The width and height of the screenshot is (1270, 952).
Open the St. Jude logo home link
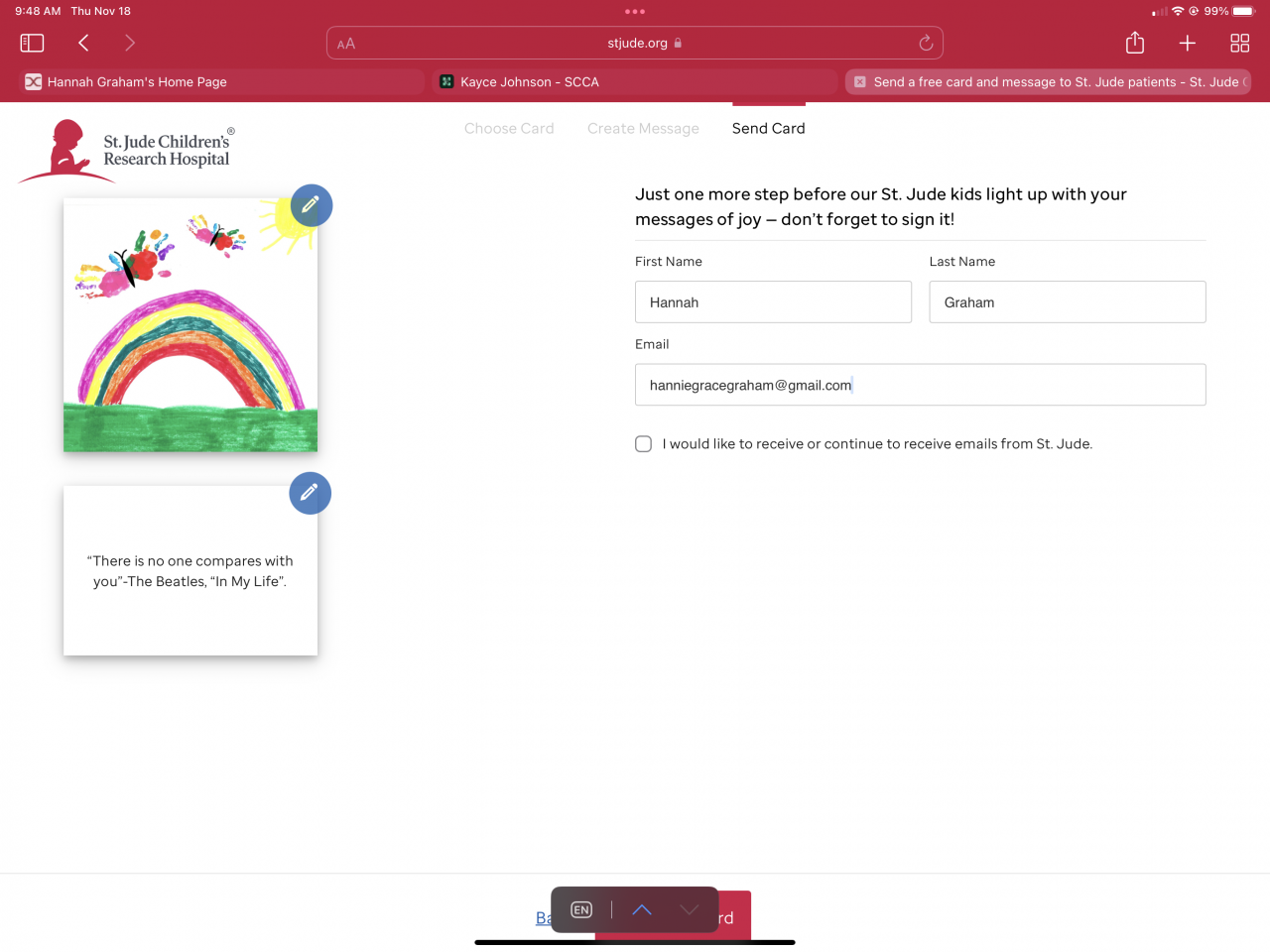click(127, 151)
